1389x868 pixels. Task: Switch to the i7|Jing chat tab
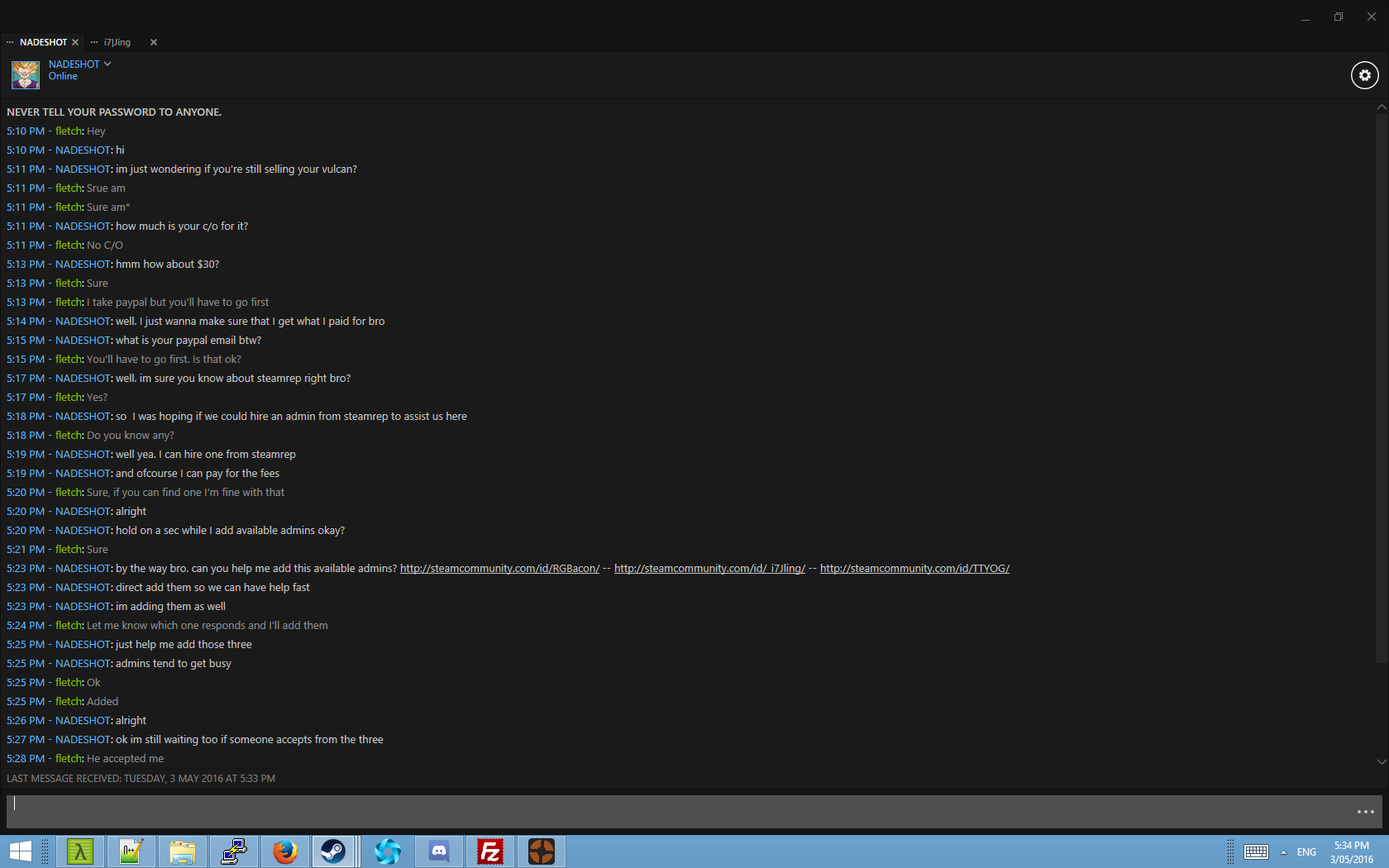(x=117, y=42)
